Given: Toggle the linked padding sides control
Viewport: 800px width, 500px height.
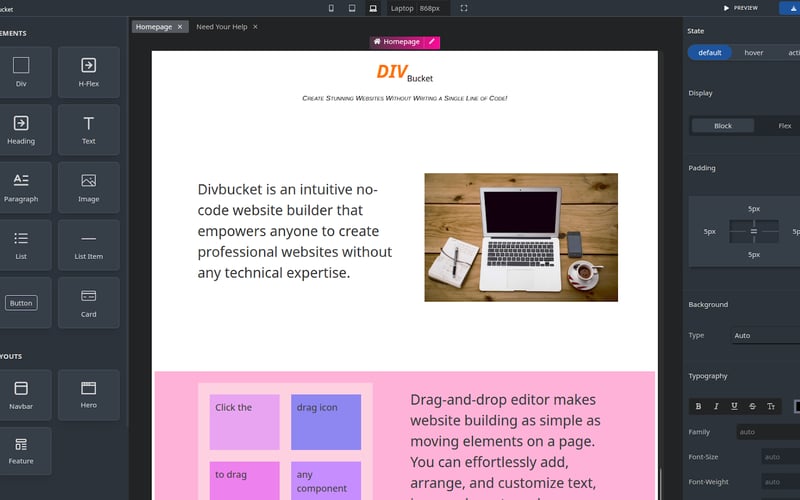Looking at the screenshot, I should click(754, 232).
